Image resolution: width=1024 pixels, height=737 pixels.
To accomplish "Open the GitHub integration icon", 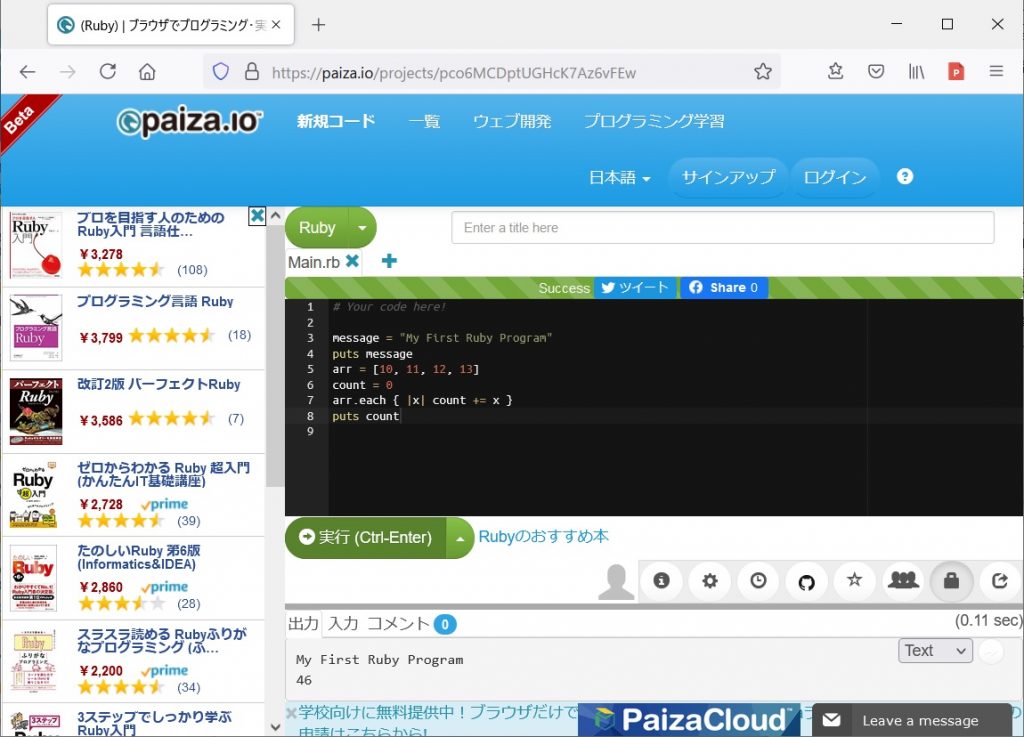I will pyautogui.click(x=806, y=581).
